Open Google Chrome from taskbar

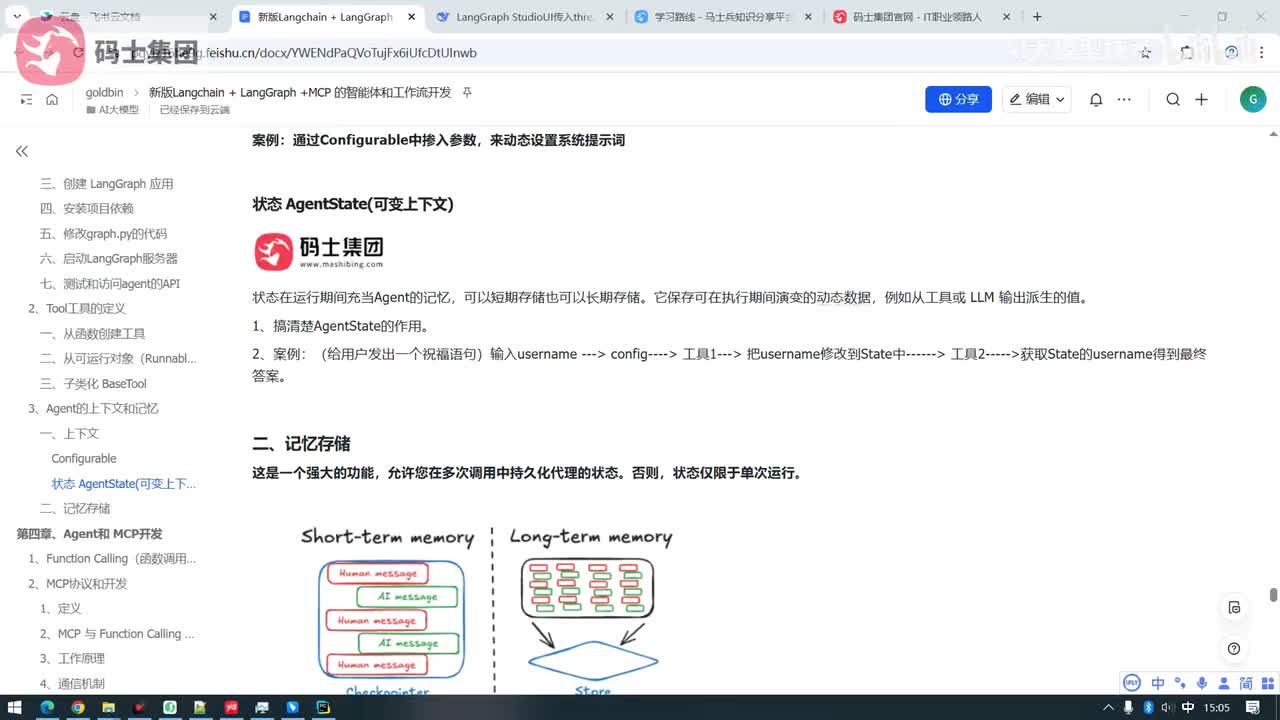pyautogui.click(x=78, y=707)
